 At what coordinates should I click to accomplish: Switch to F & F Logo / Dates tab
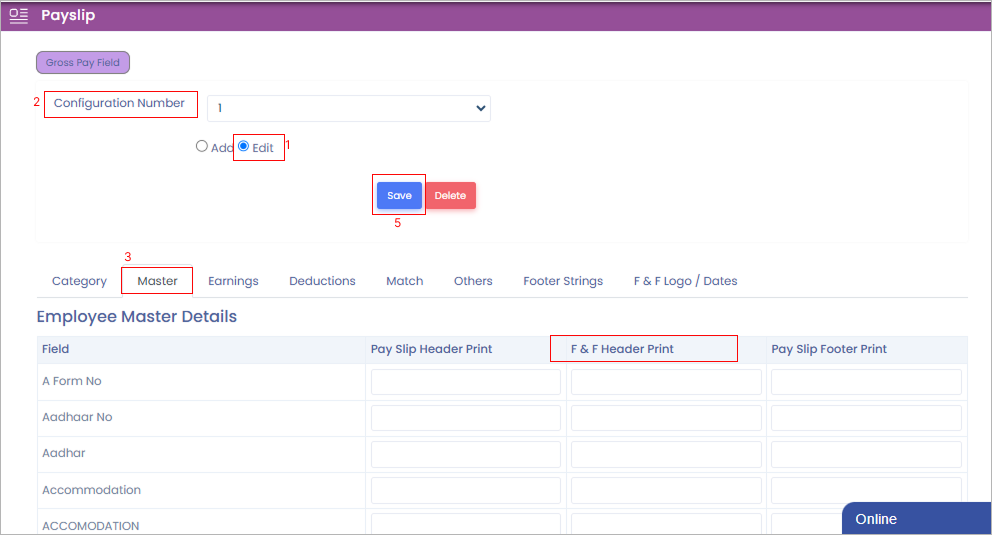[685, 281]
